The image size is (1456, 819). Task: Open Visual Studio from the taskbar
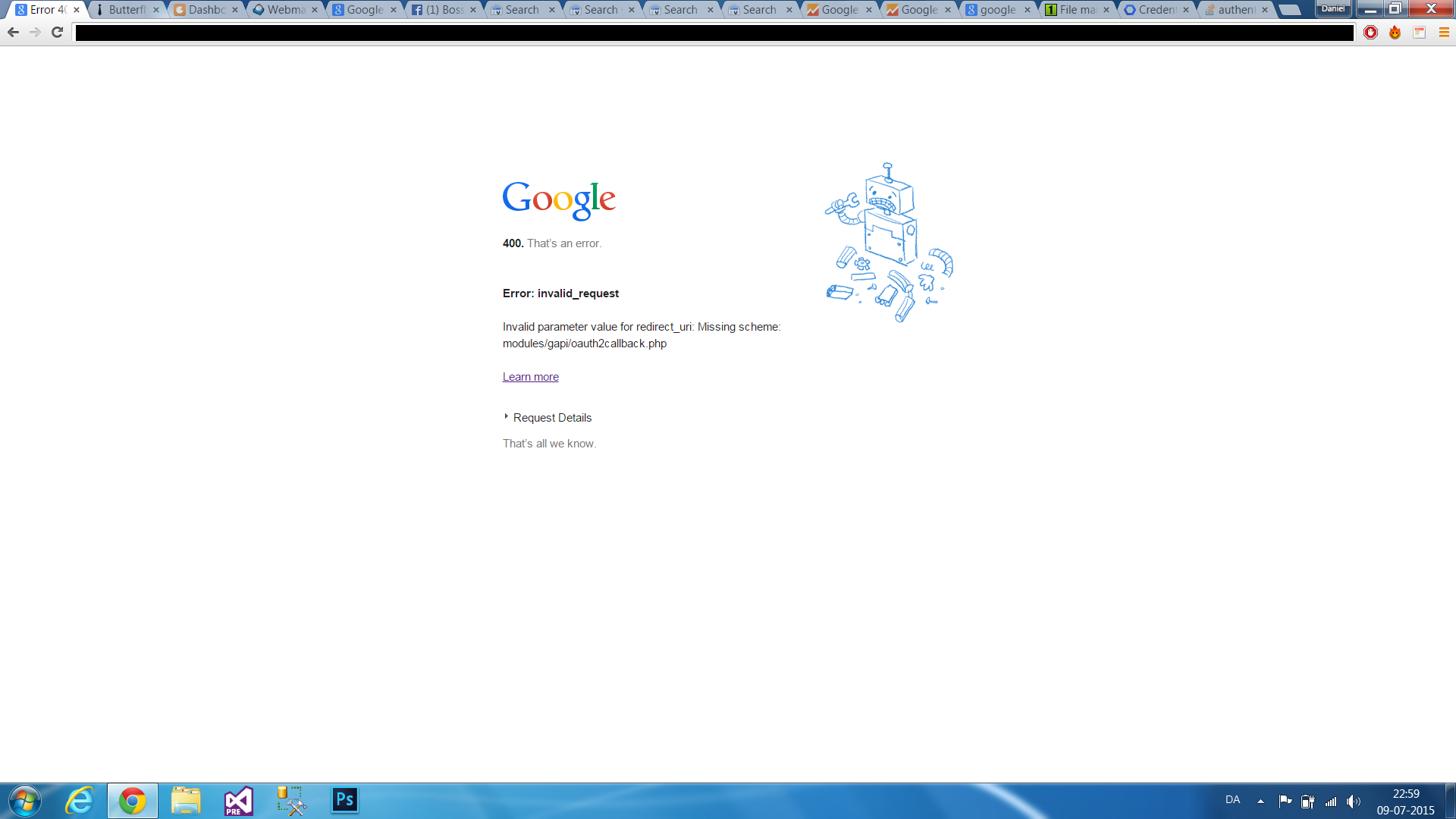click(238, 801)
